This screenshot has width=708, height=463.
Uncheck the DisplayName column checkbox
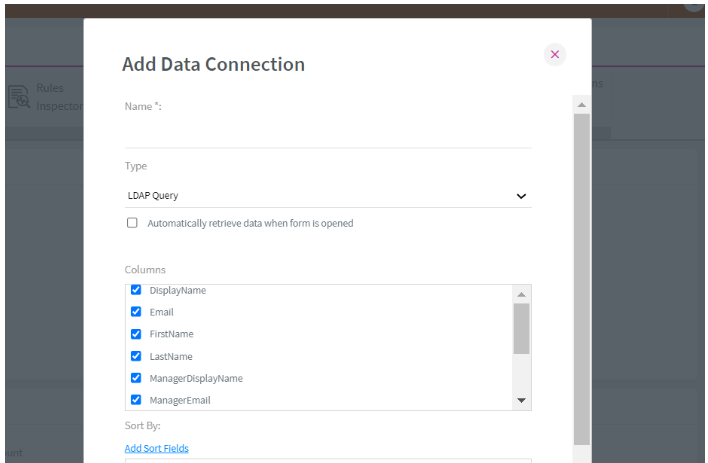[136, 290]
